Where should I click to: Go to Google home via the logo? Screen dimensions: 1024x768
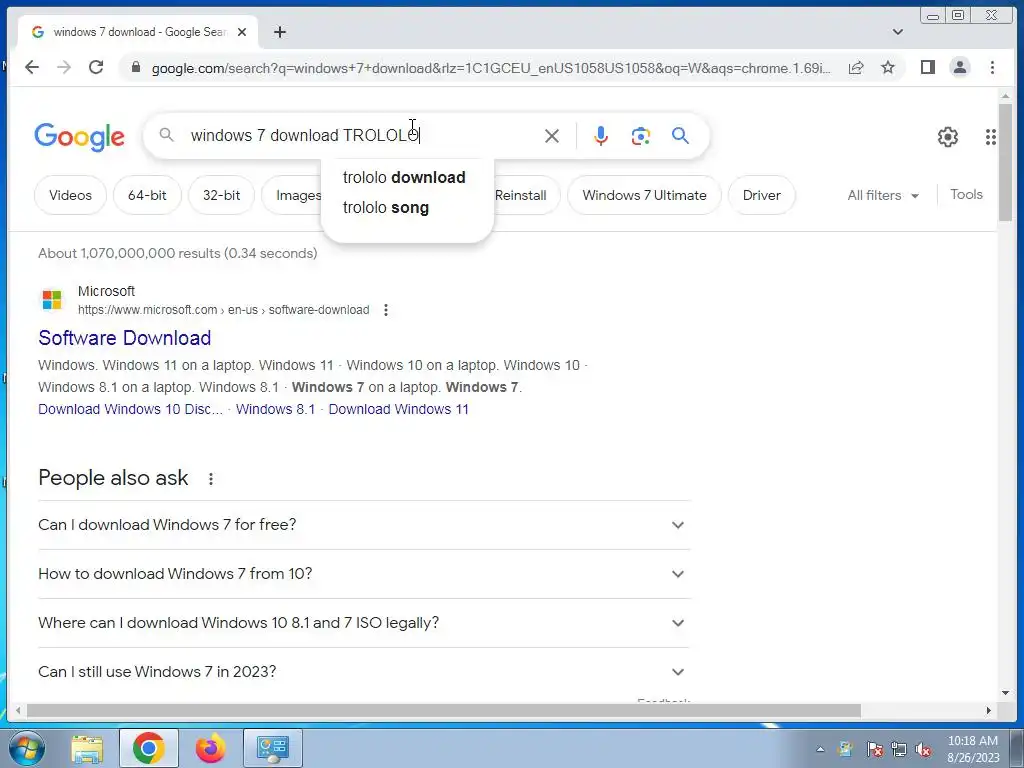pos(79,136)
